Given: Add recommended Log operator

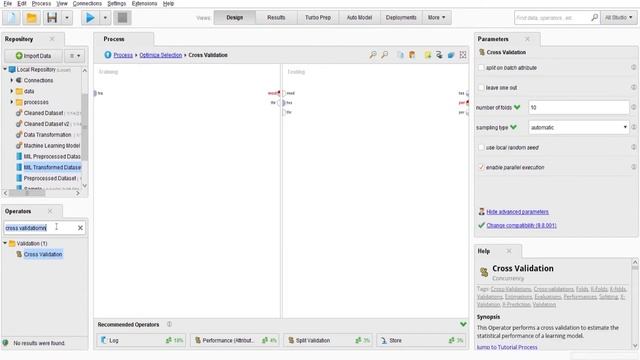Looking at the screenshot, I should pyautogui.click(x=141, y=340).
